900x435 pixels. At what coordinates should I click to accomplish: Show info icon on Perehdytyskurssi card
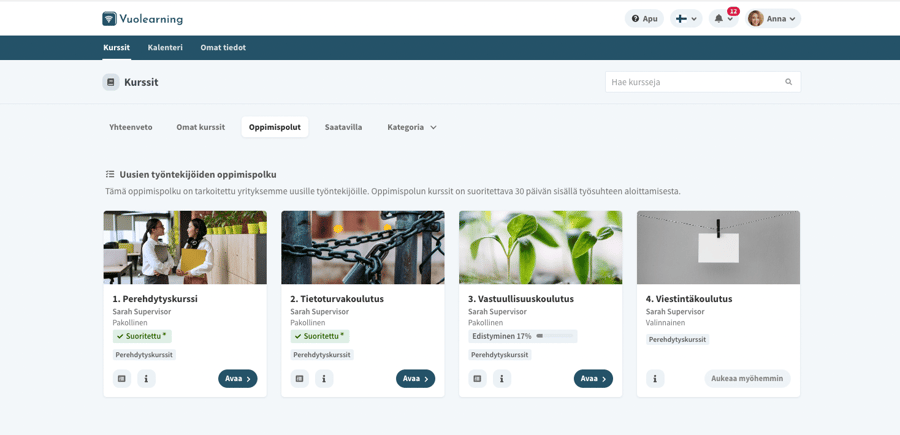click(x=146, y=379)
